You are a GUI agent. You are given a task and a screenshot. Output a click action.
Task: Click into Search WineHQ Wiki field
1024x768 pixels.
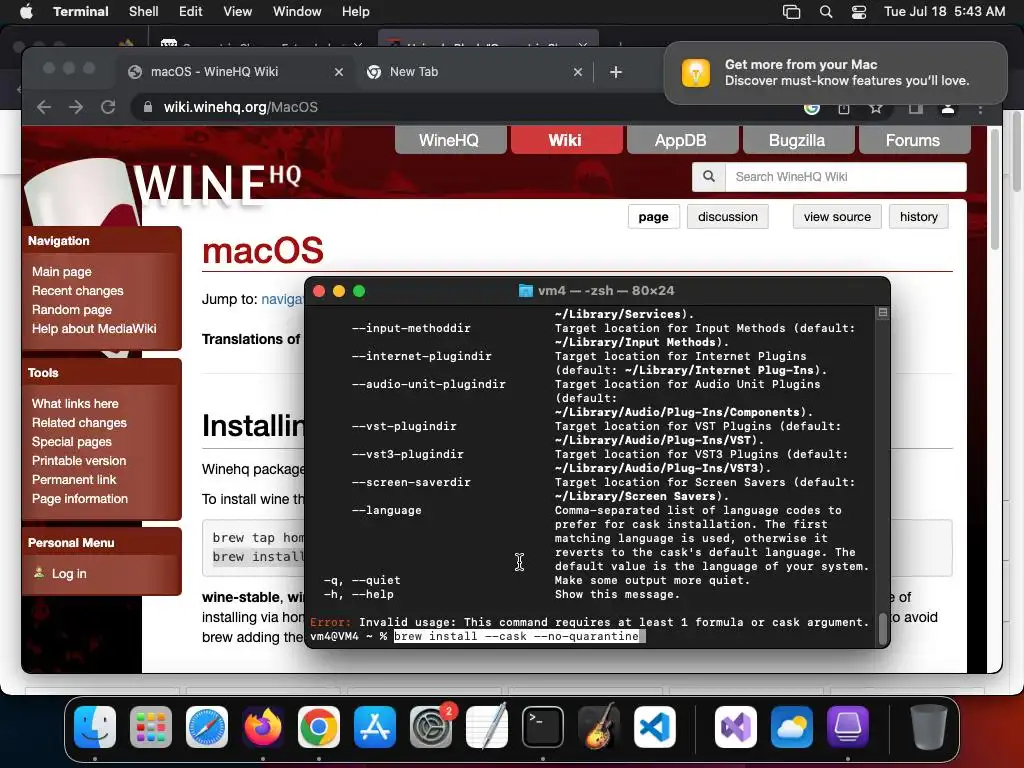click(x=846, y=176)
